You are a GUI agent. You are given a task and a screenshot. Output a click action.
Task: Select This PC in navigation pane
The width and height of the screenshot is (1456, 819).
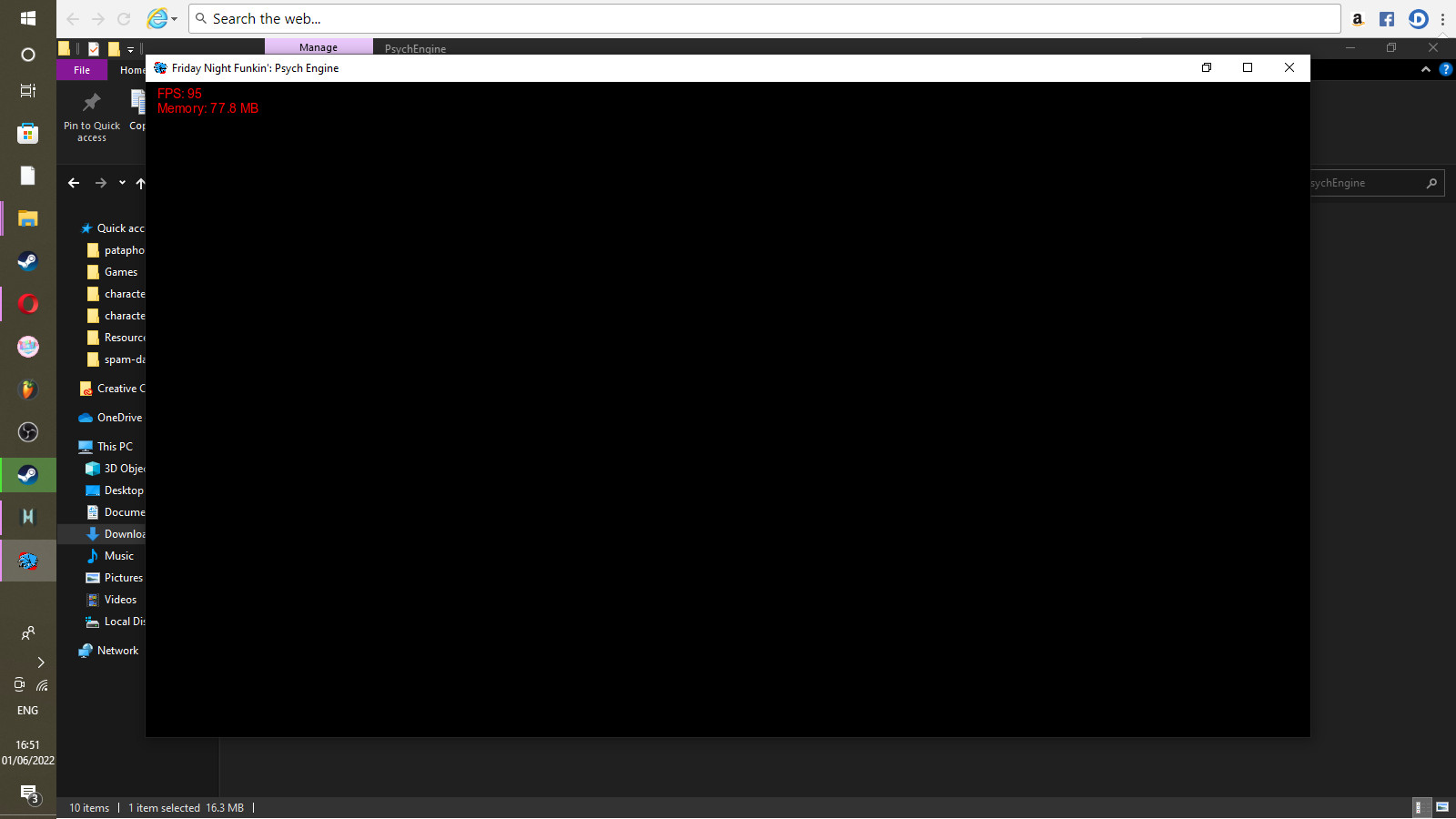tap(106, 447)
